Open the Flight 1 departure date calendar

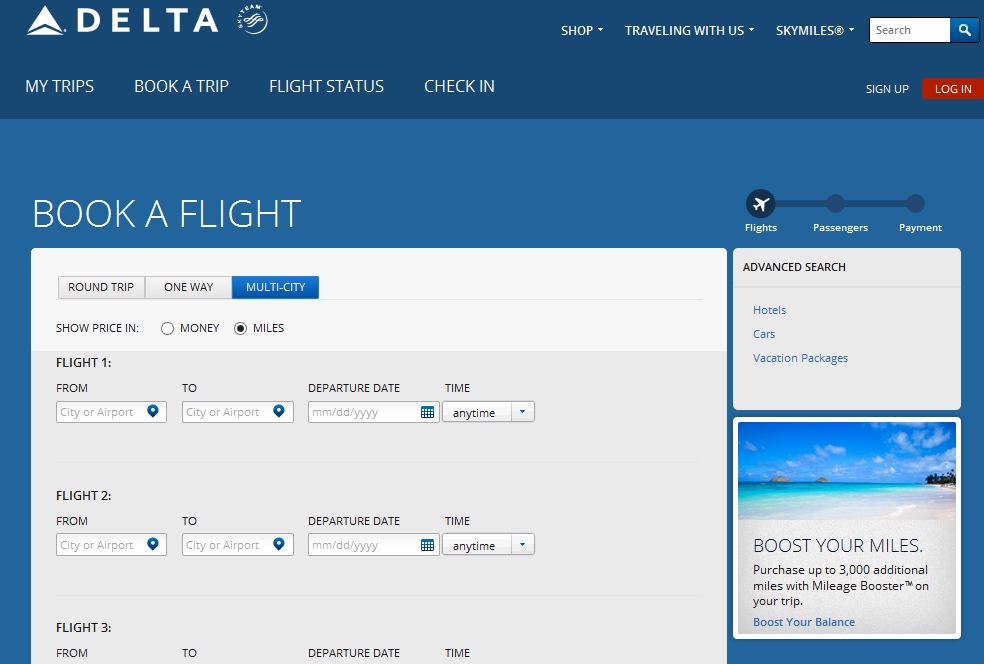pos(427,412)
